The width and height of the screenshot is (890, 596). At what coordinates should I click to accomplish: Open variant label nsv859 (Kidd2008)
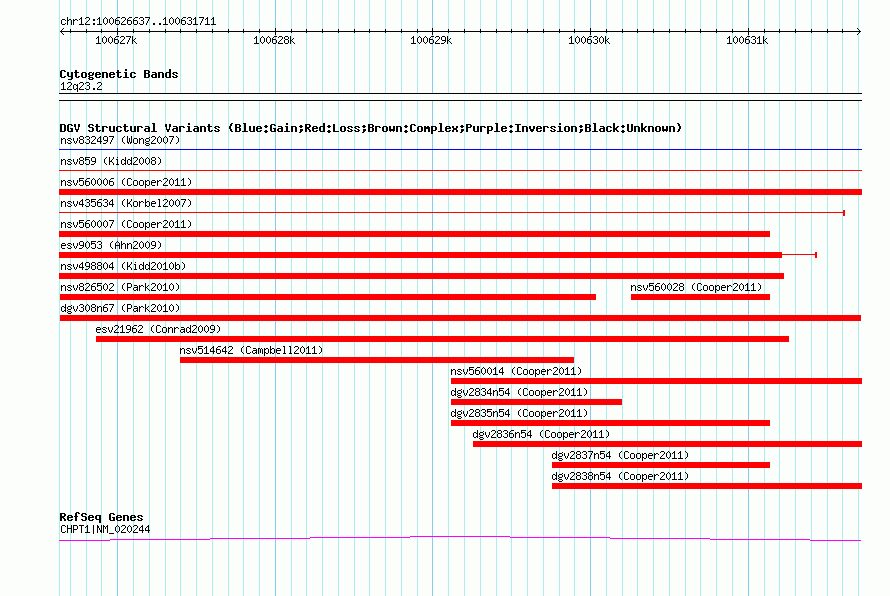tap(111, 161)
